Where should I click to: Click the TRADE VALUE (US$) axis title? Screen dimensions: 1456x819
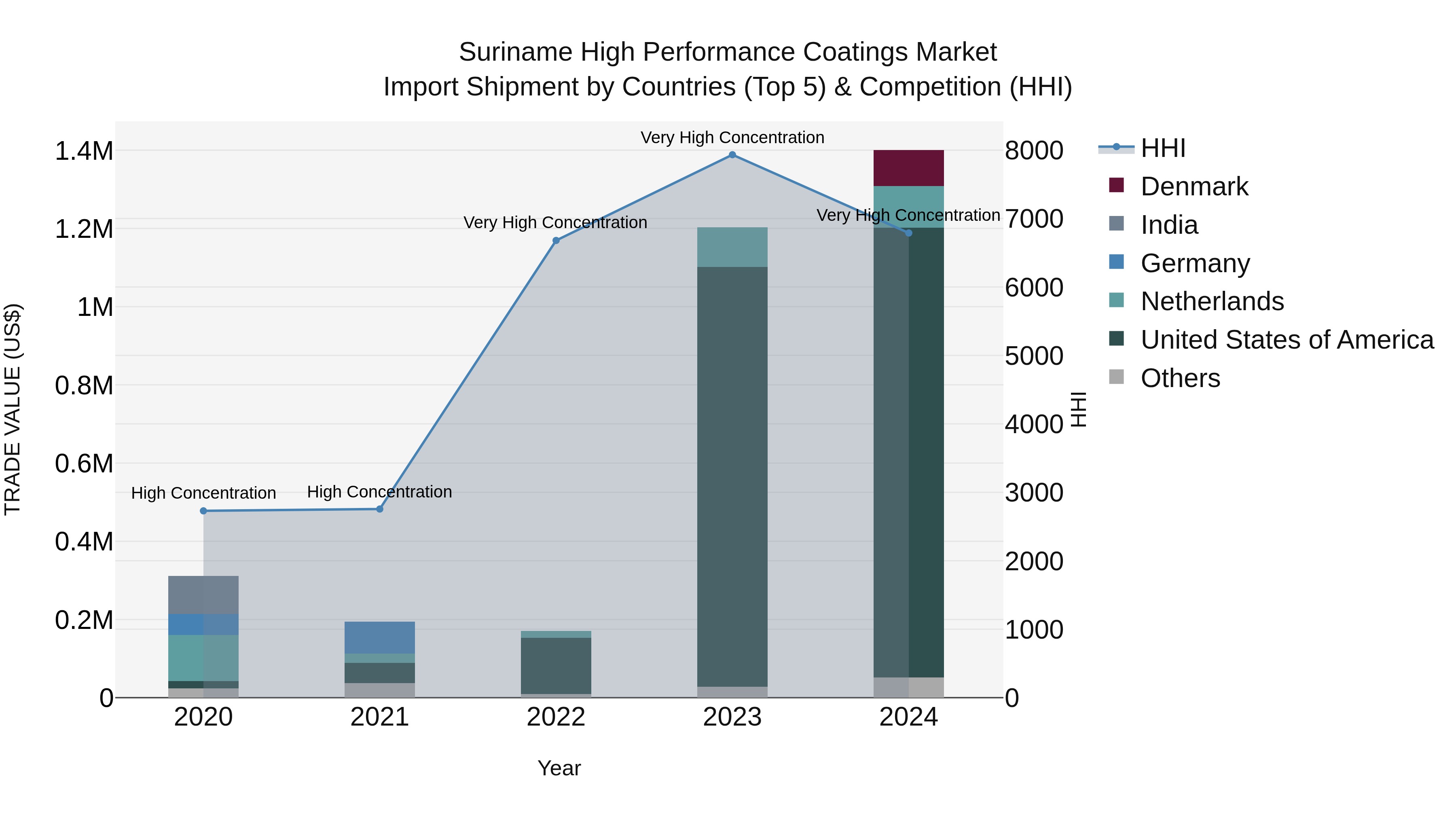click(x=13, y=410)
